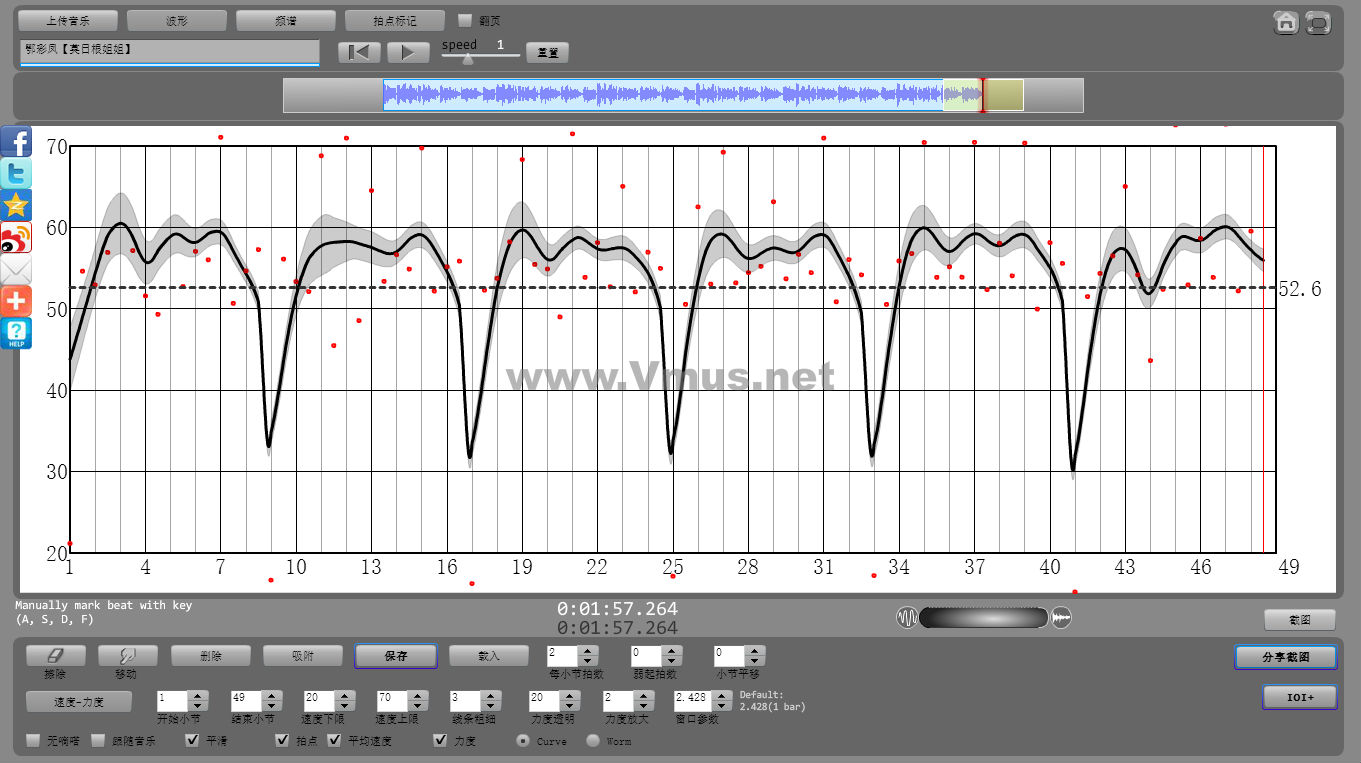The height and width of the screenshot is (763, 1361).
Task: Click the 删除 delete button
Action: coord(211,656)
